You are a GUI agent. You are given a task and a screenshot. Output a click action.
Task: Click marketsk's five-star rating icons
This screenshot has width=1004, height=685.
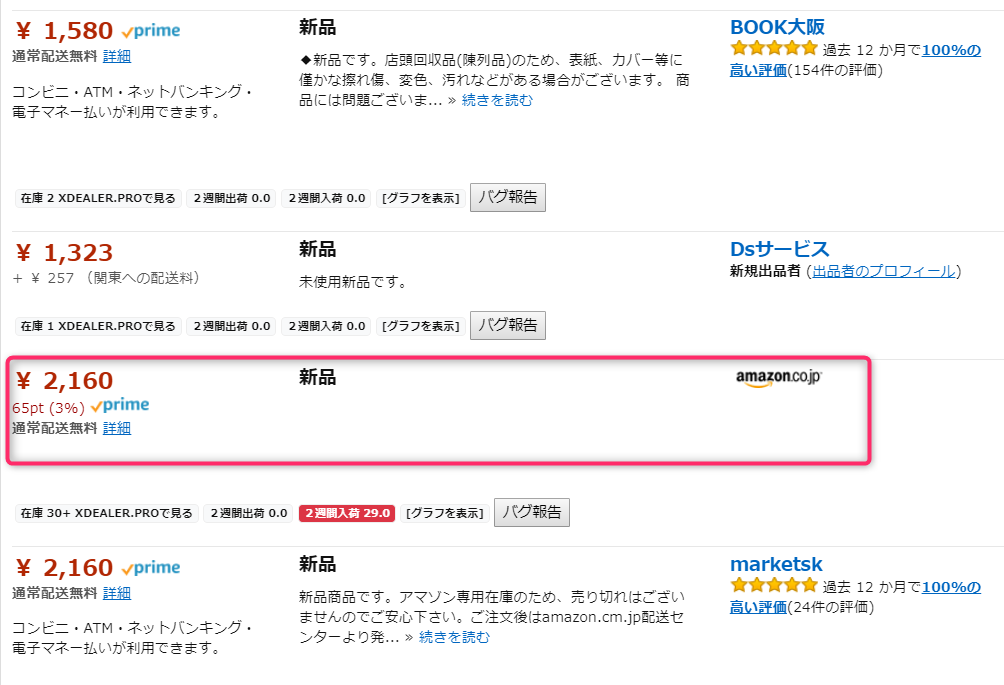click(774, 586)
